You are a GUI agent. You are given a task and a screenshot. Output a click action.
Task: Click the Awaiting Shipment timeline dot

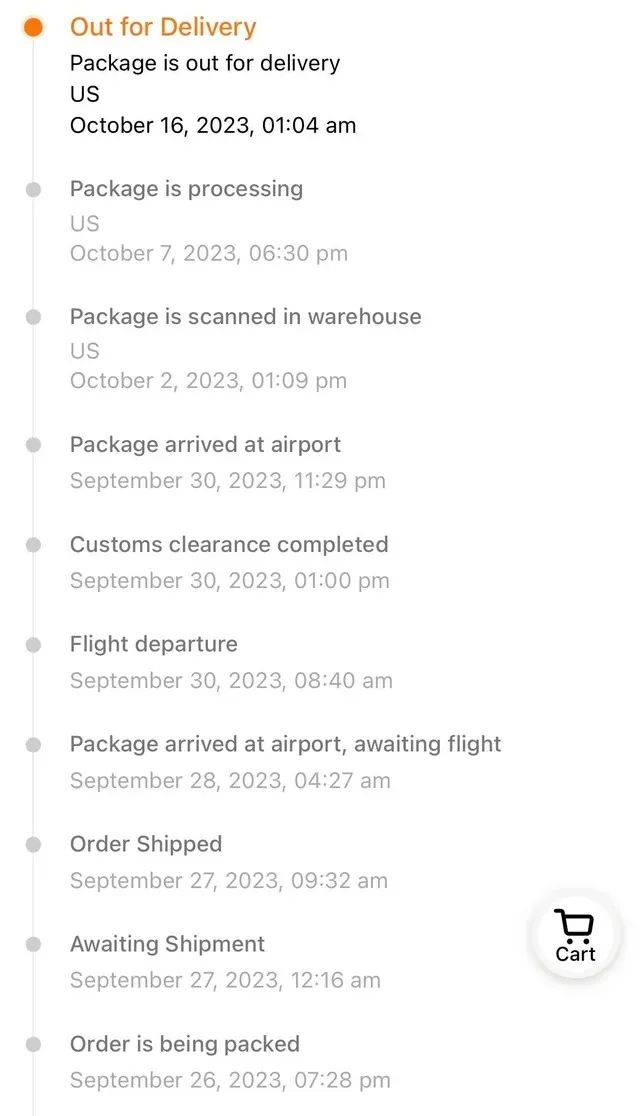pos(34,945)
